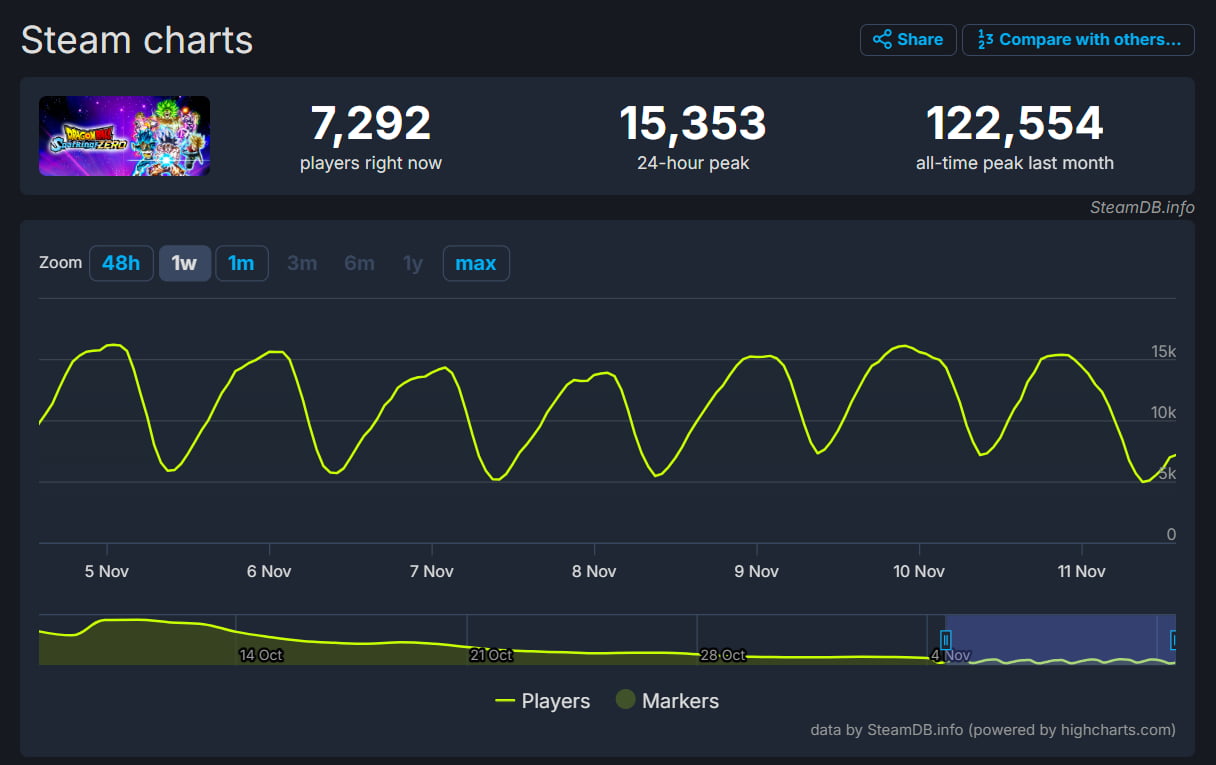Click the "9 Nov" axis label

coord(757,571)
